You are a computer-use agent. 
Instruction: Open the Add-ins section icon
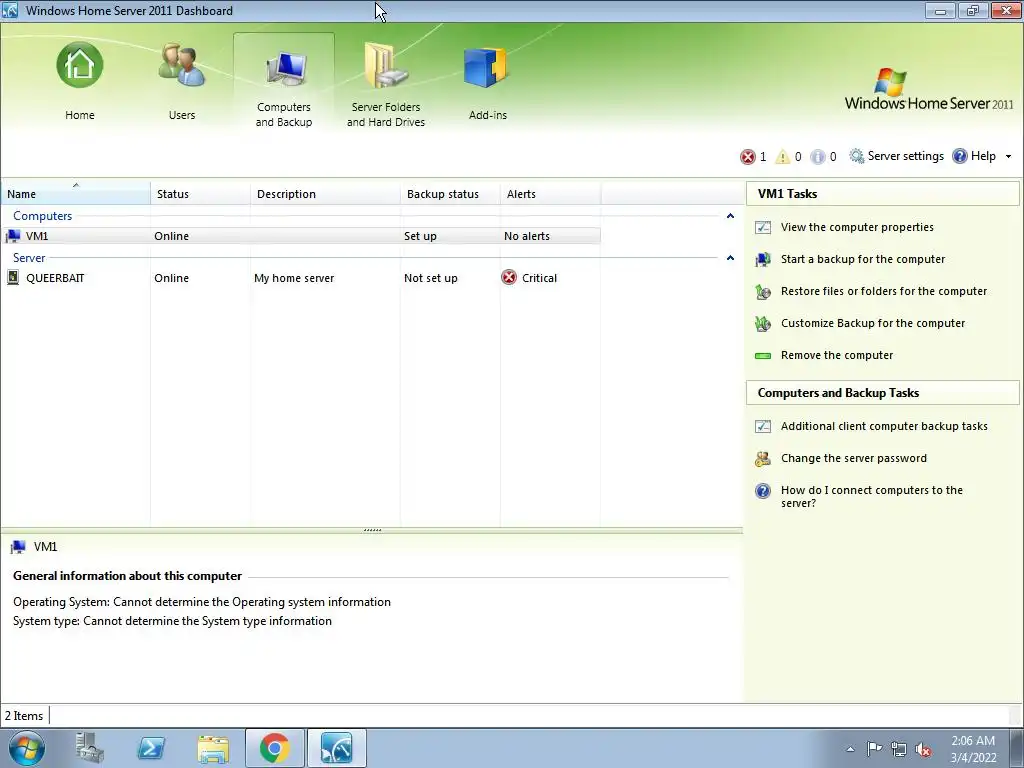(486, 67)
